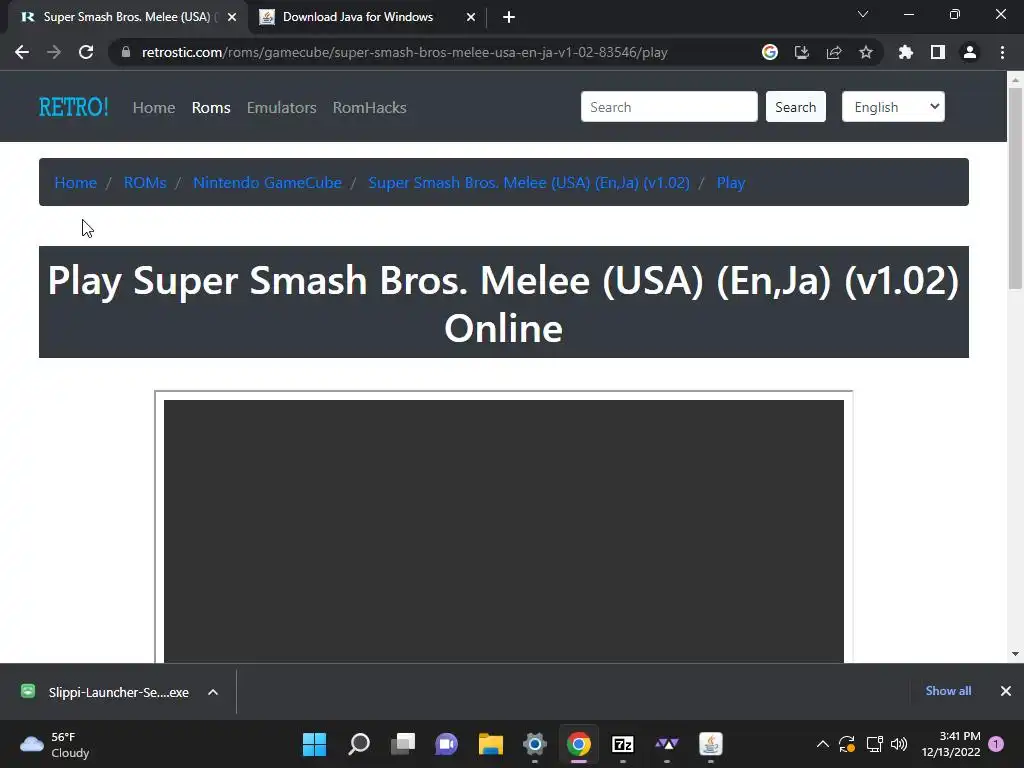The height and width of the screenshot is (768, 1024).
Task: Open the notification badge on the taskbar
Action: (x=996, y=744)
